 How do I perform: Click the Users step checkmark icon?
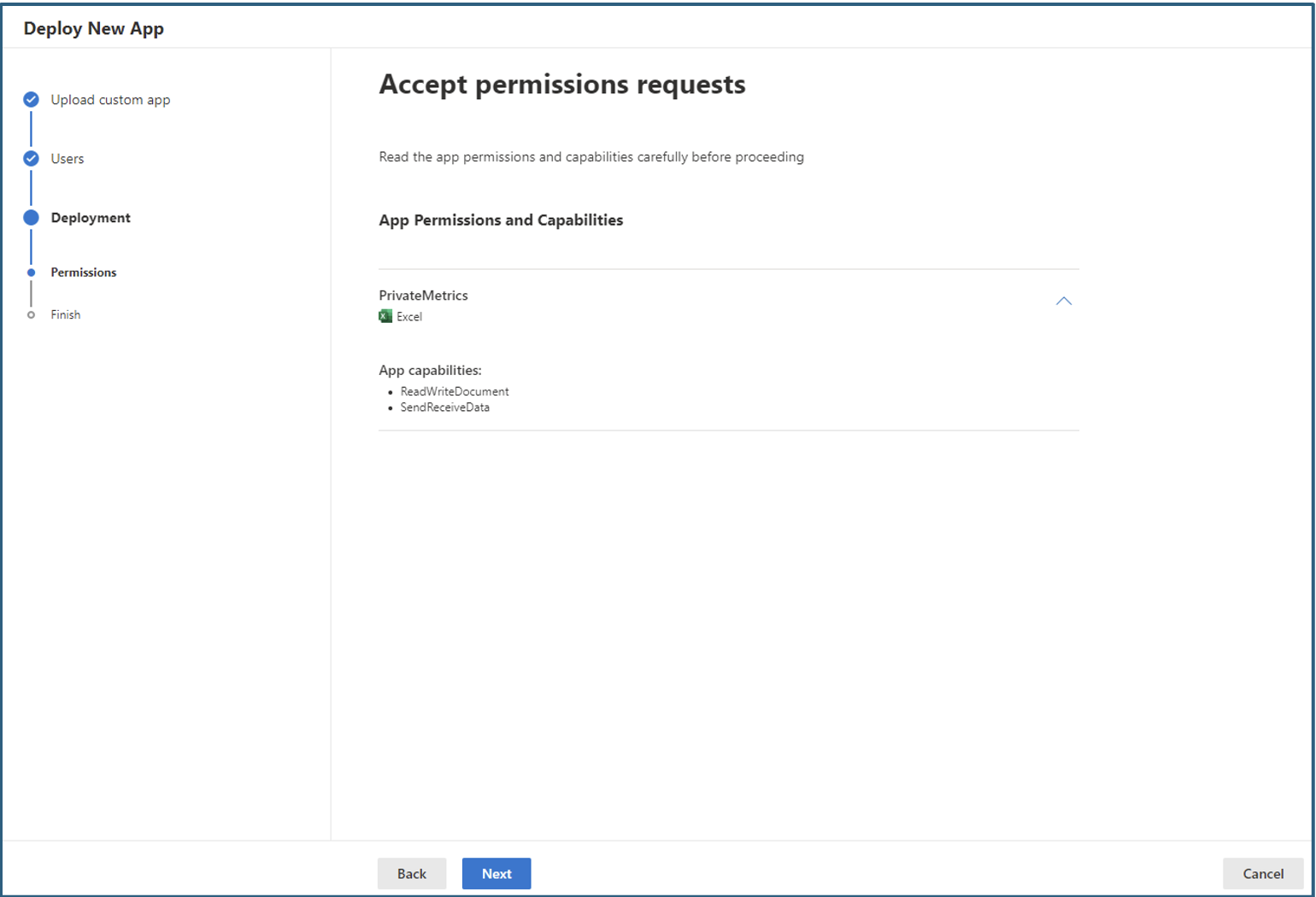coord(31,158)
